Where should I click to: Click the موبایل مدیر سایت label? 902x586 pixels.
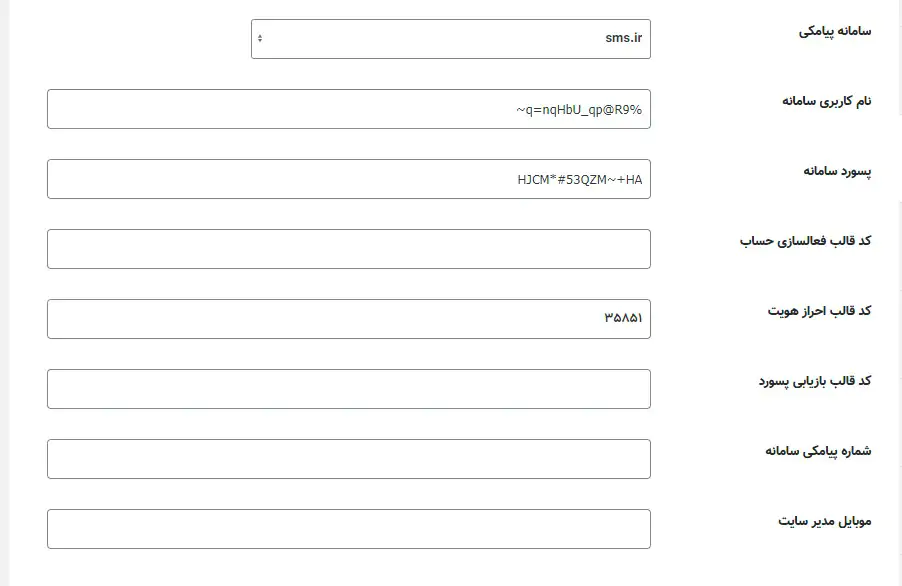[824, 521]
